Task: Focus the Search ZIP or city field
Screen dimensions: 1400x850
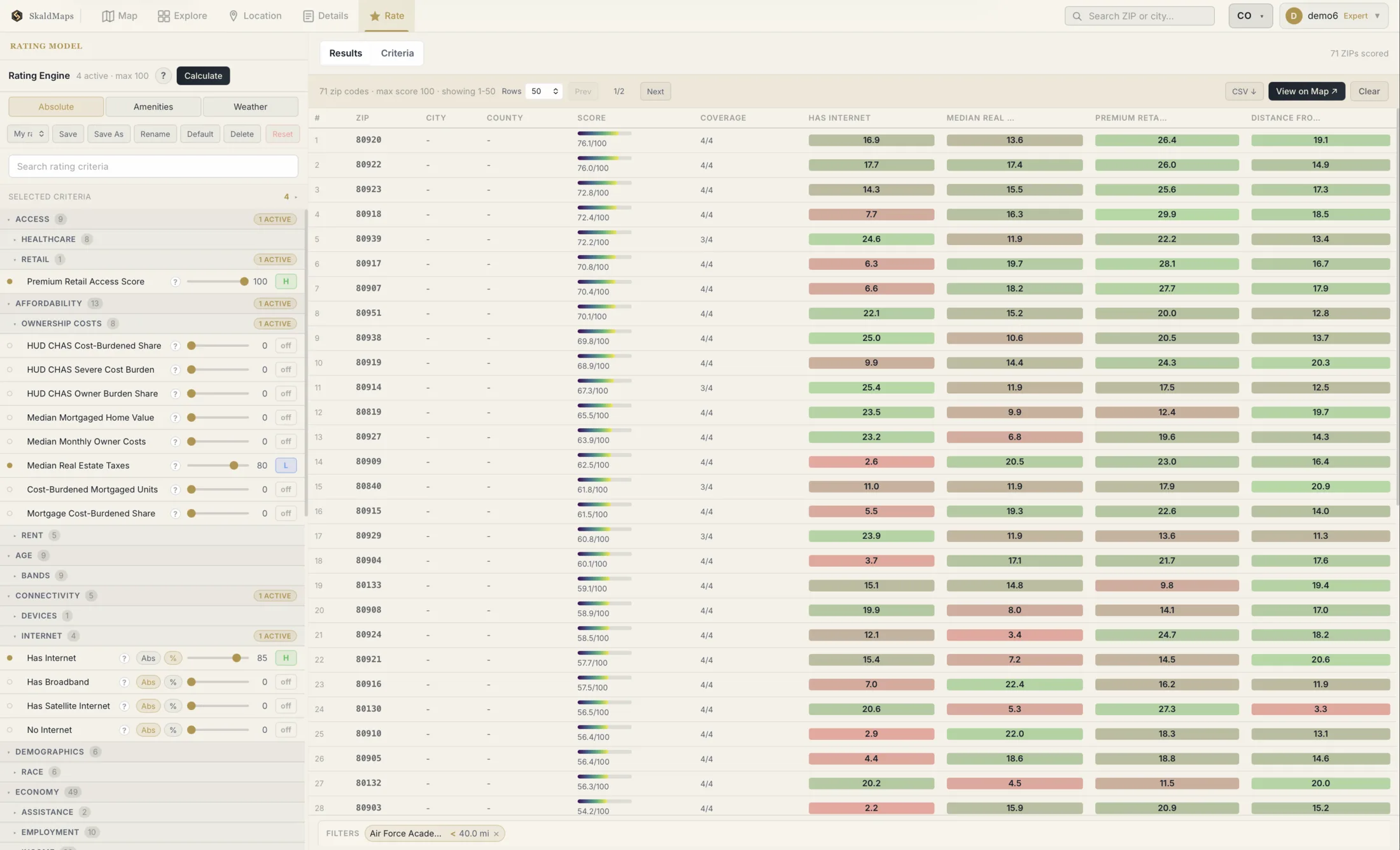Action: pyautogui.click(x=1139, y=16)
